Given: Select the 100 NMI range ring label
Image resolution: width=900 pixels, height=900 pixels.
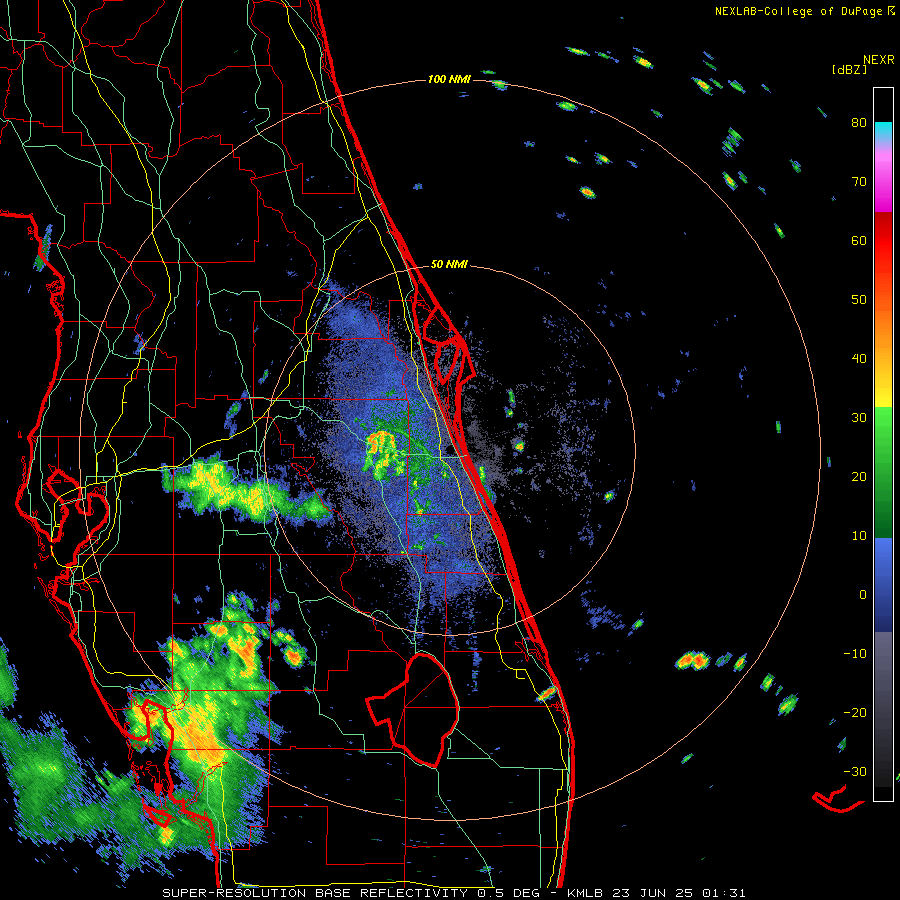Looking at the screenshot, I should click(x=449, y=79).
